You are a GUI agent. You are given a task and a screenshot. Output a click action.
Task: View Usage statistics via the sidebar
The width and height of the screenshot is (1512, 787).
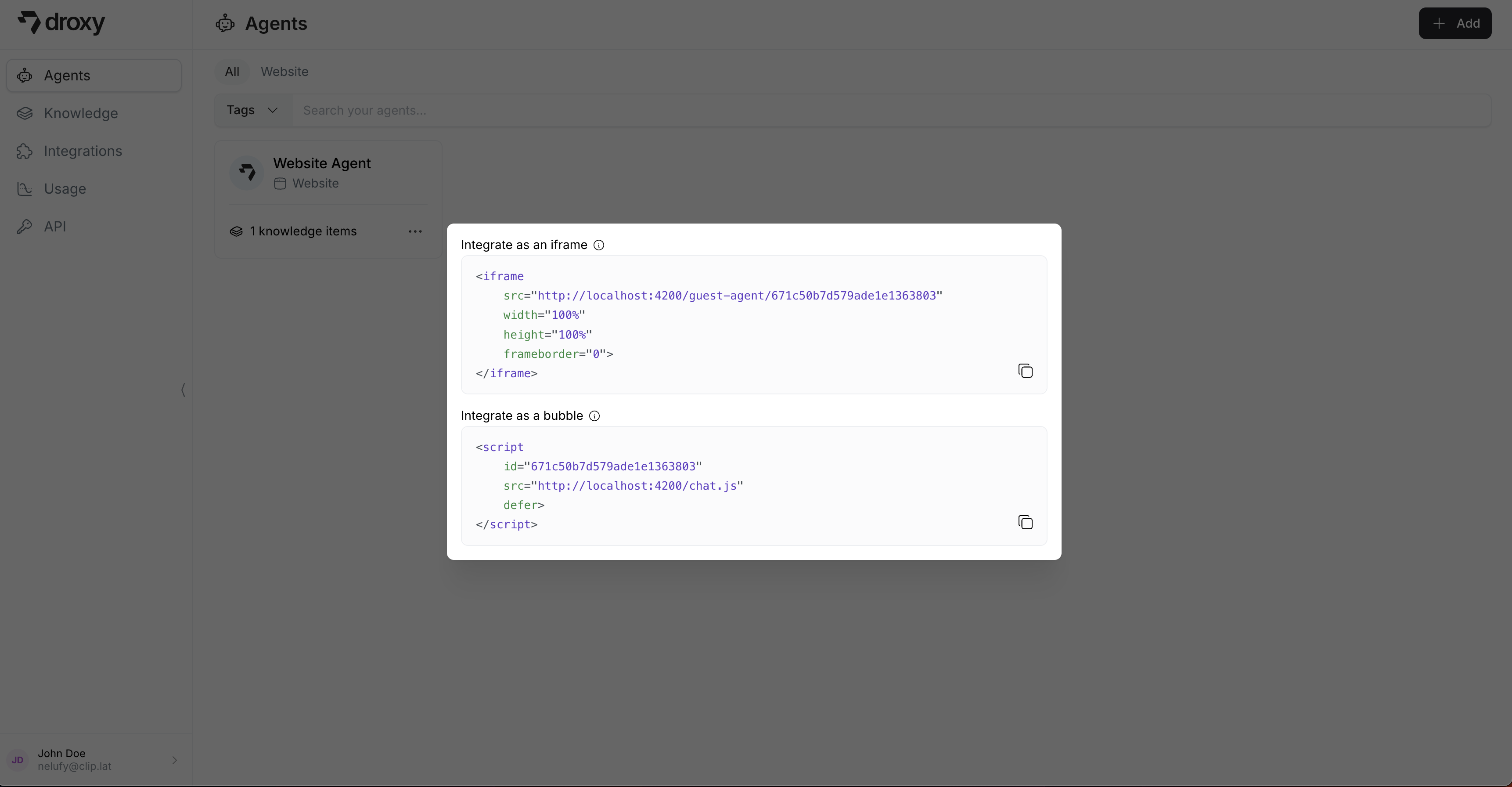coord(66,188)
